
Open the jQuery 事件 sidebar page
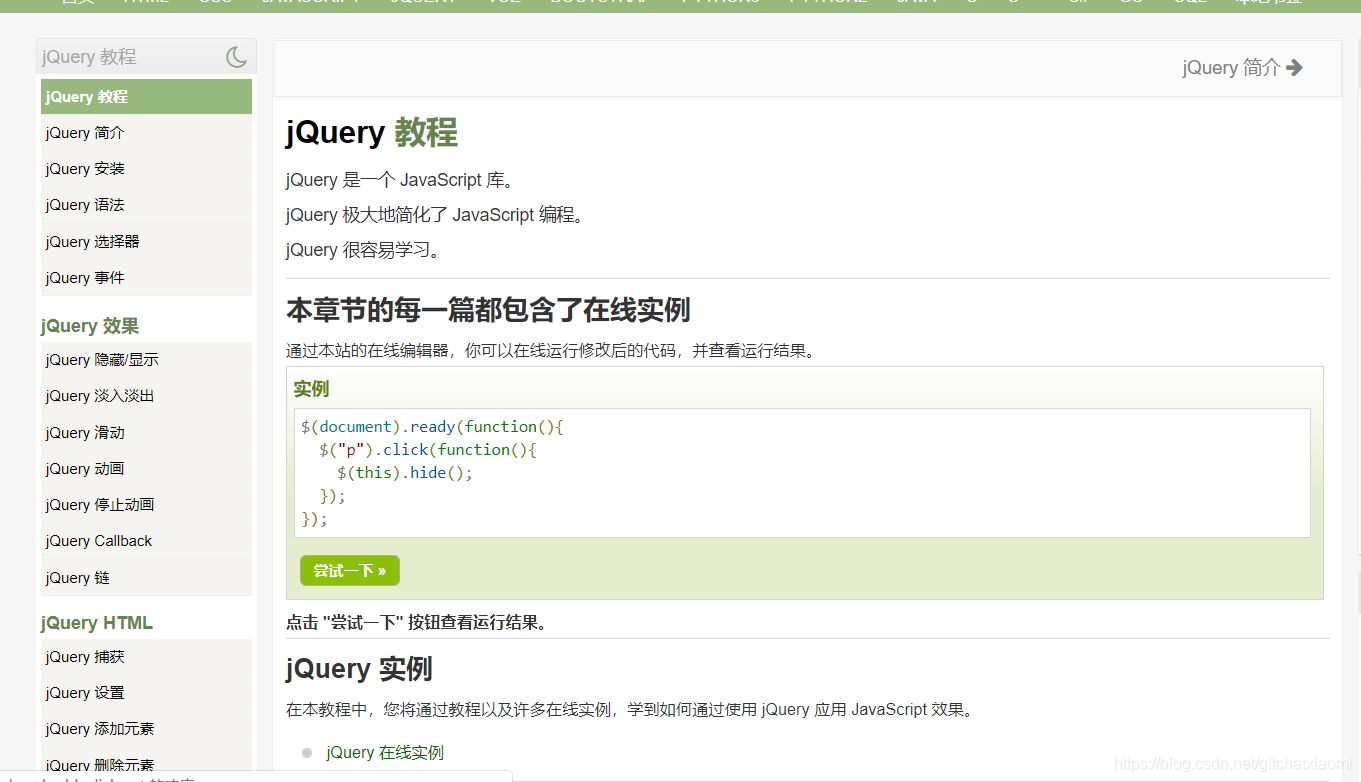146,278
